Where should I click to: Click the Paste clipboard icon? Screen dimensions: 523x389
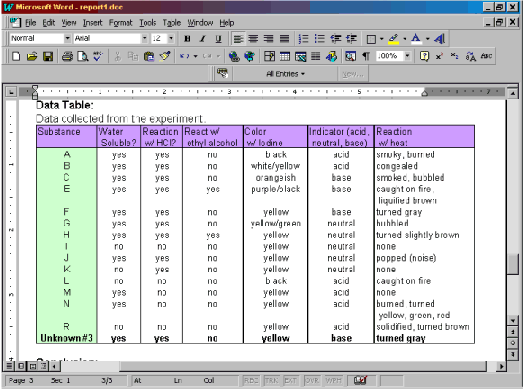tap(149, 56)
